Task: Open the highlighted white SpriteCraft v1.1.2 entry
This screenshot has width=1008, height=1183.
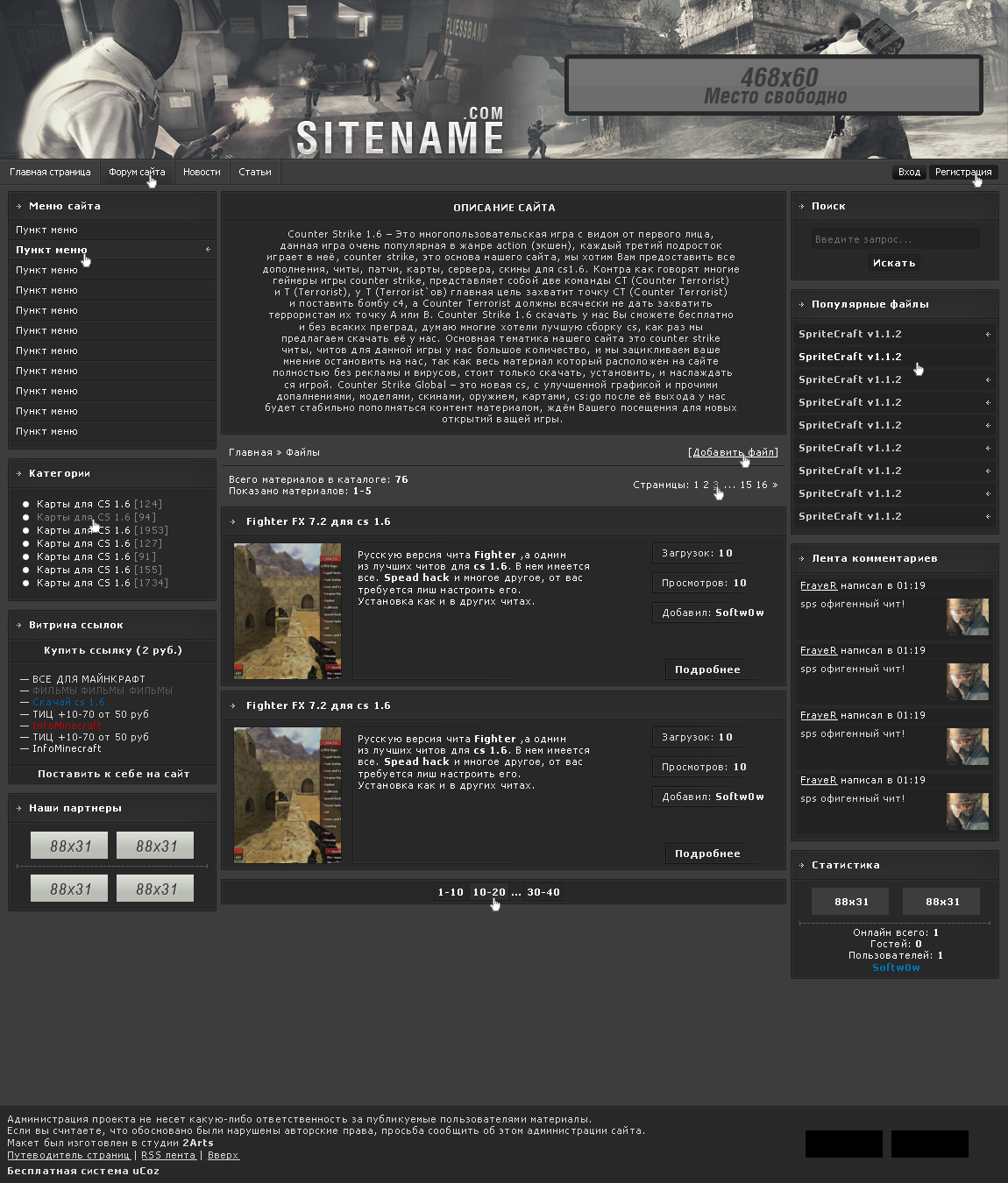Action: (x=895, y=357)
